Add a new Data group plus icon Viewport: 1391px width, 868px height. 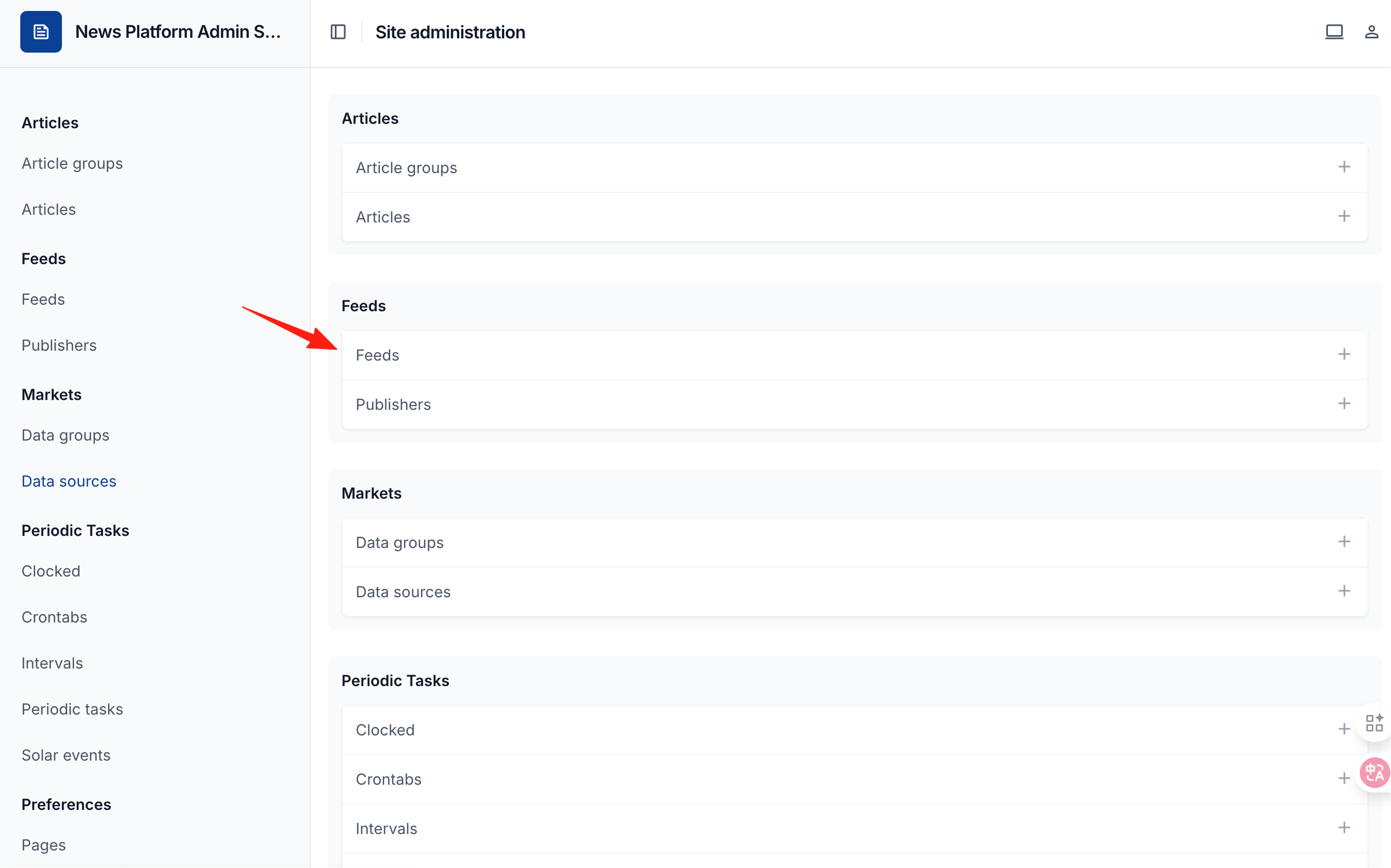tap(1344, 542)
